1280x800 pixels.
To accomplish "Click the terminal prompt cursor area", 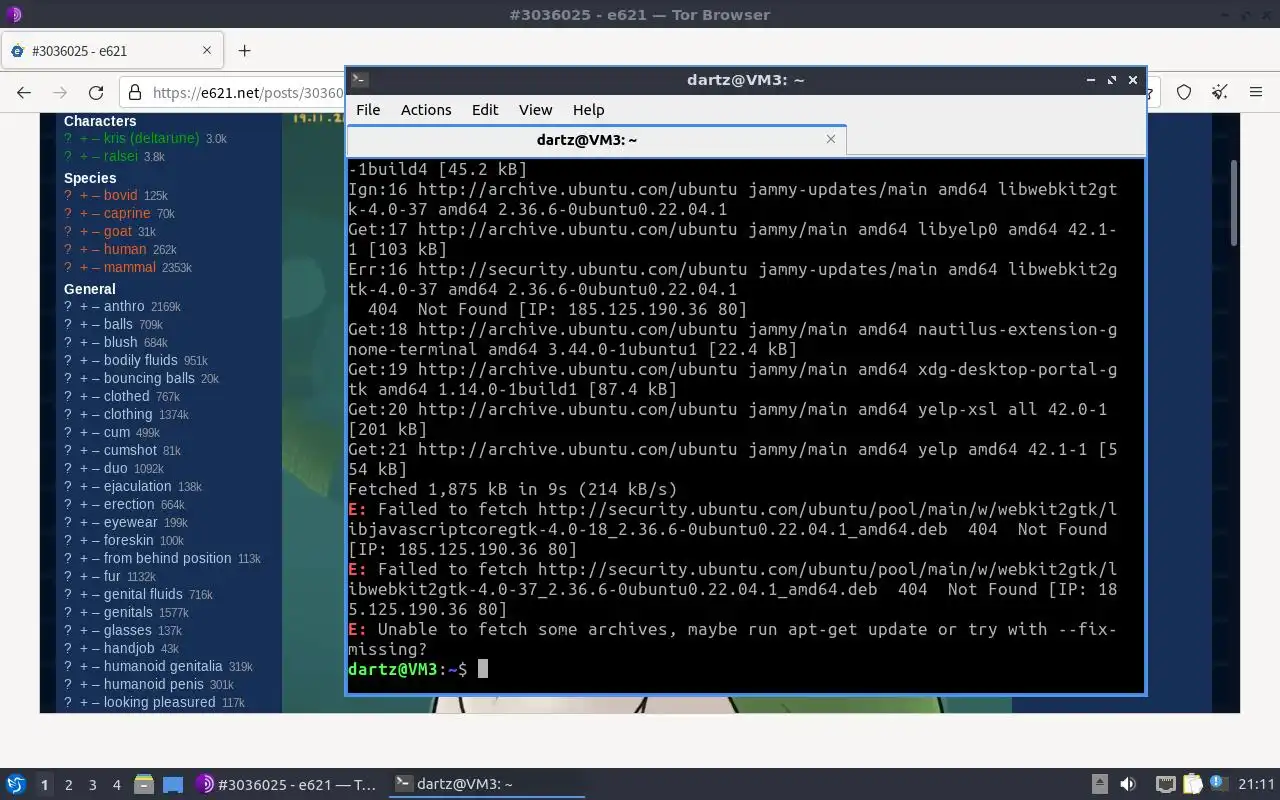I will tap(482, 669).
